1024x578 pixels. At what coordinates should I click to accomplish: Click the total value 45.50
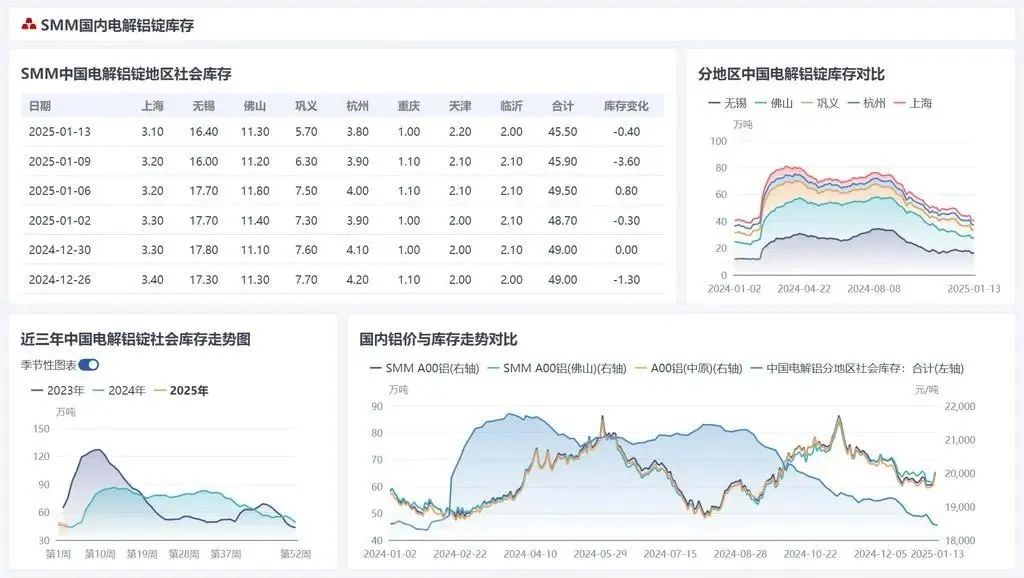click(x=562, y=132)
